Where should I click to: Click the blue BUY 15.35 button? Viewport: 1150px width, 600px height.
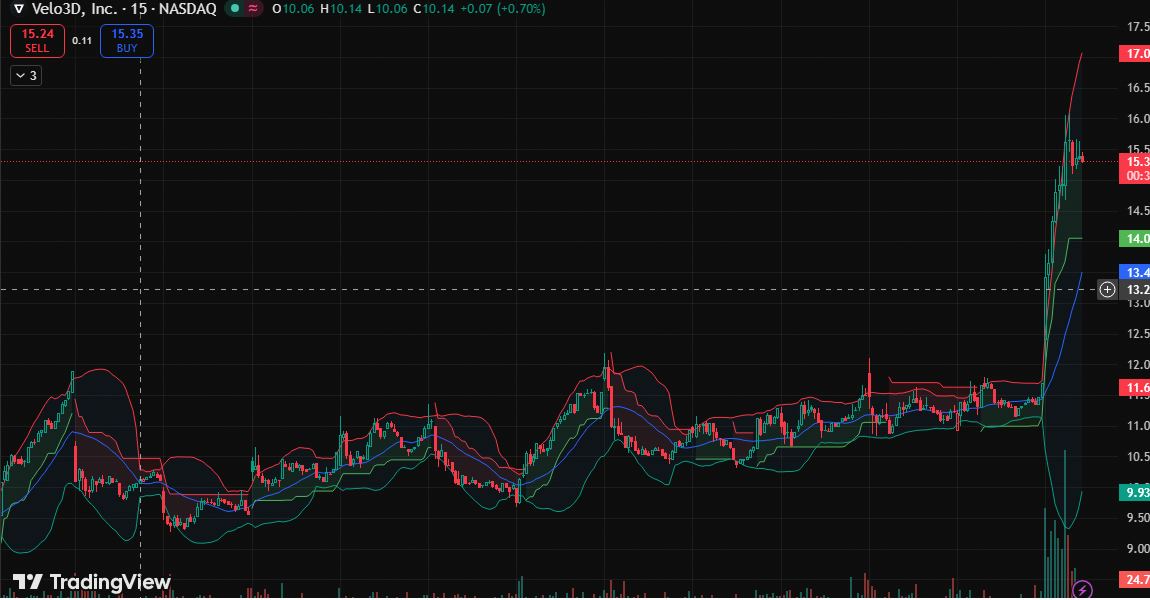[x=127, y=41]
